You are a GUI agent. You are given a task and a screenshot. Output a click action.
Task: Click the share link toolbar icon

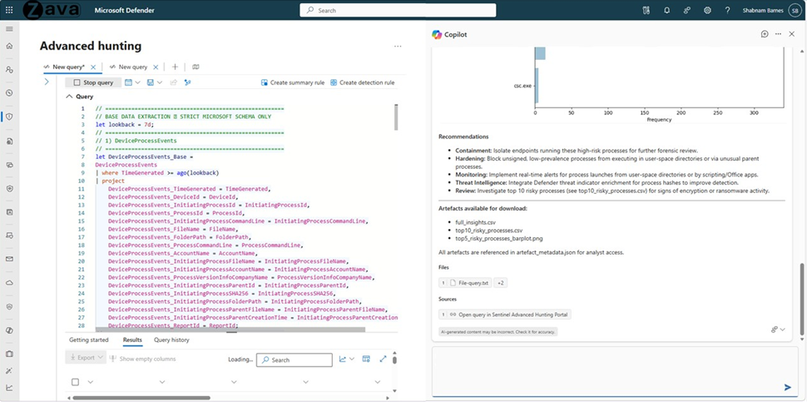coord(173,82)
